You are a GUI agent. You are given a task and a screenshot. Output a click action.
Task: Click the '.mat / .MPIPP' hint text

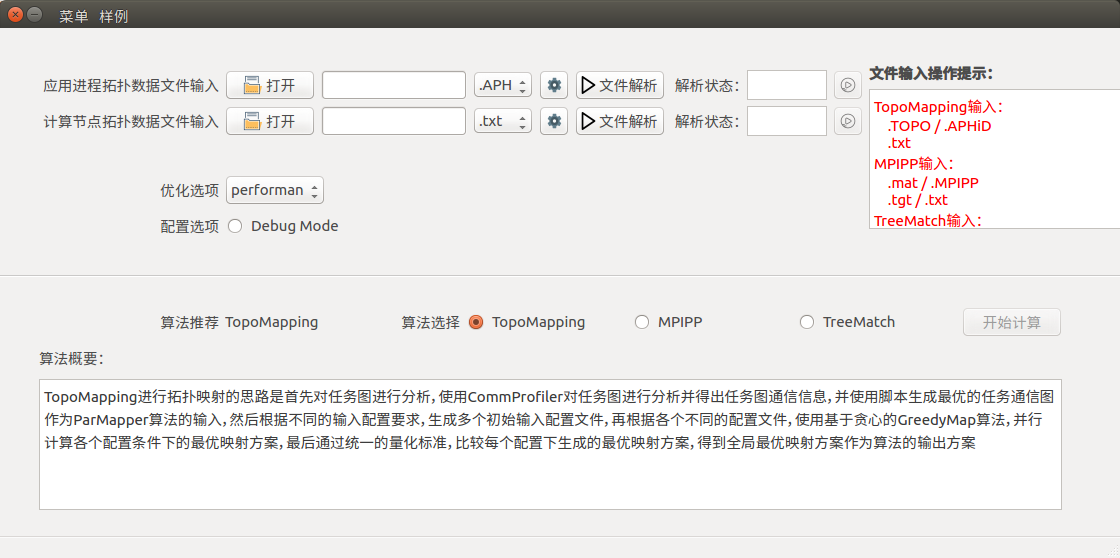(933, 182)
